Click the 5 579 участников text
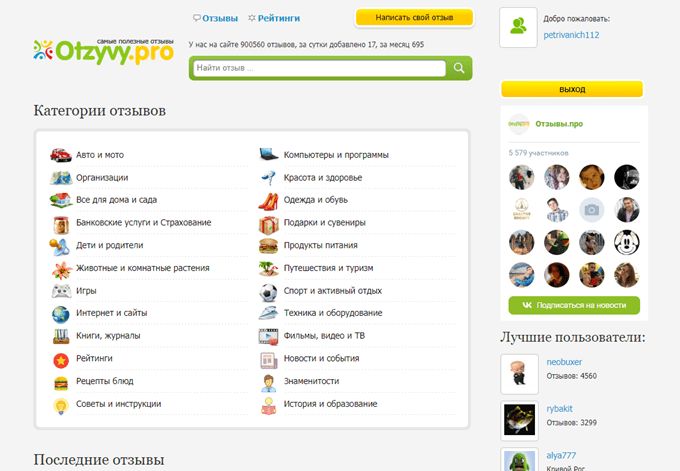680x471 pixels. coord(538,153)
